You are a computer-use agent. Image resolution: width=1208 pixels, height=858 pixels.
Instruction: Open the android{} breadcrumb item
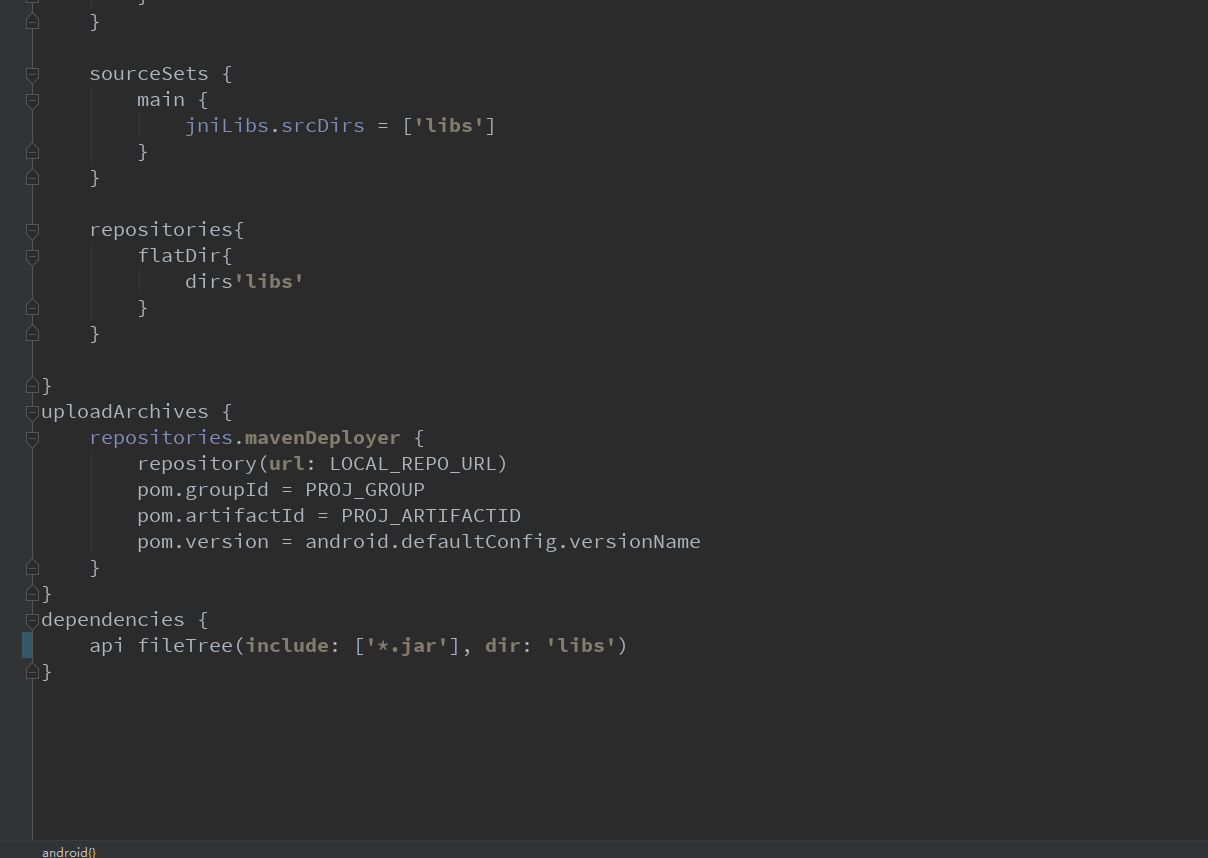point(68,851)
